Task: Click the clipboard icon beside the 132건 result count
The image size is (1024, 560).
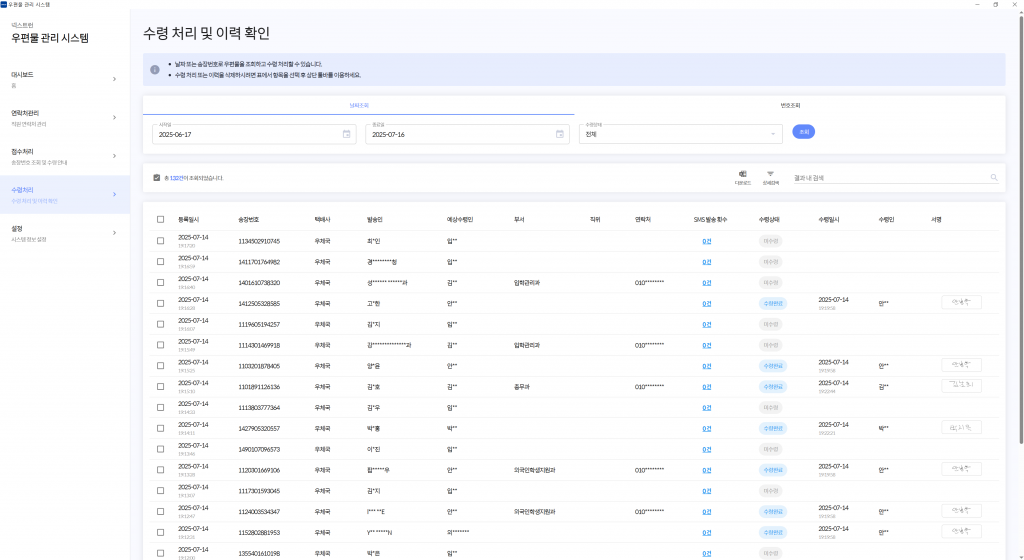Action: pos(157,178)
